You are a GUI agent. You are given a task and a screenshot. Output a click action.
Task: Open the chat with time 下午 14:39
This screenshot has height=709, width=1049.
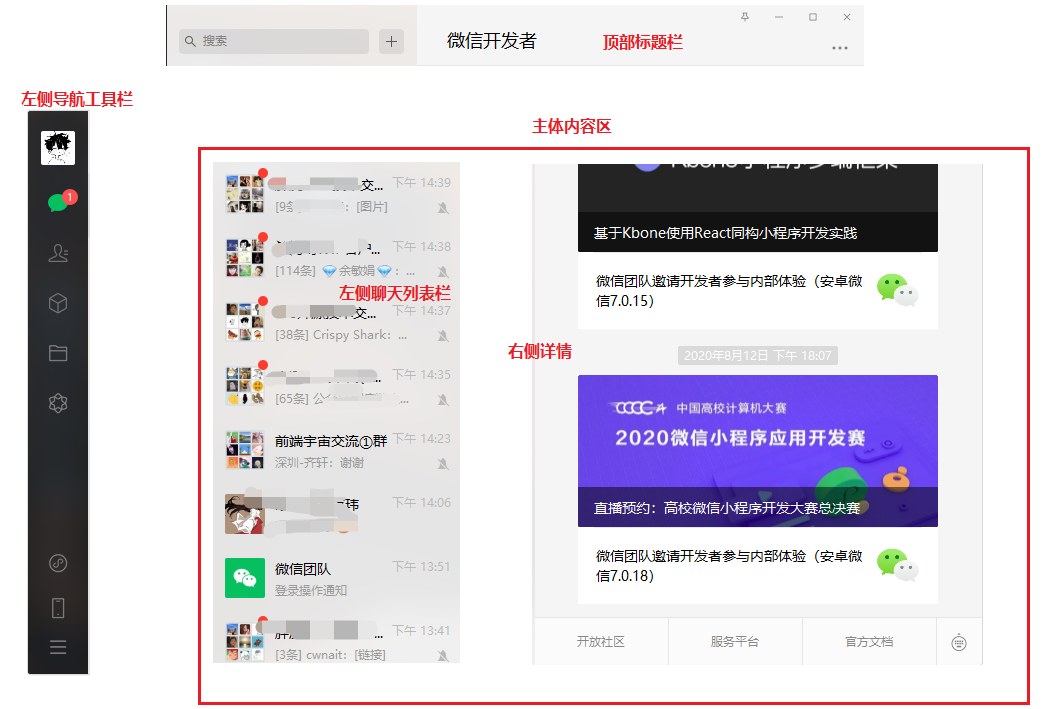point(337,194)
